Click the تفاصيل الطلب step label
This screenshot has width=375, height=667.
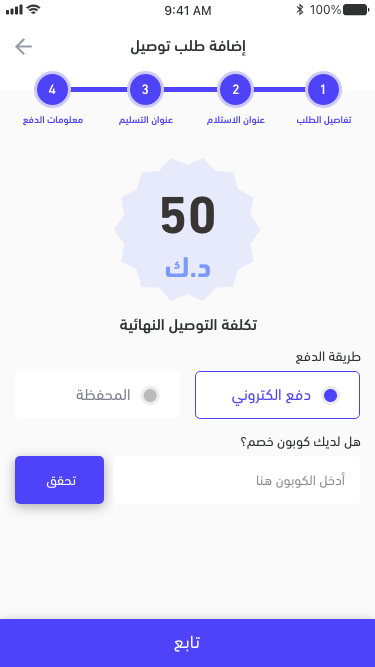click(x=324, y=120)
